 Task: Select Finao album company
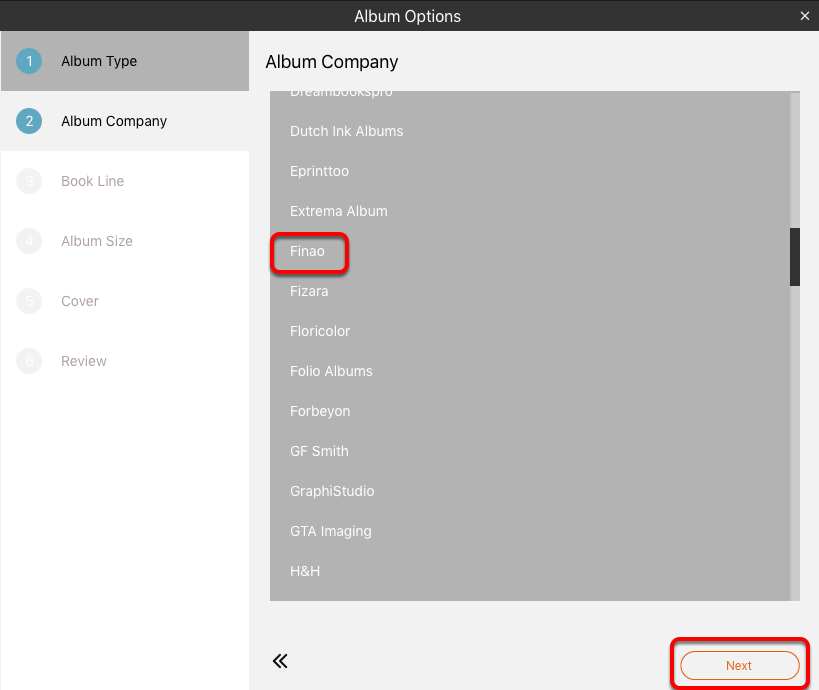point(530,251)
